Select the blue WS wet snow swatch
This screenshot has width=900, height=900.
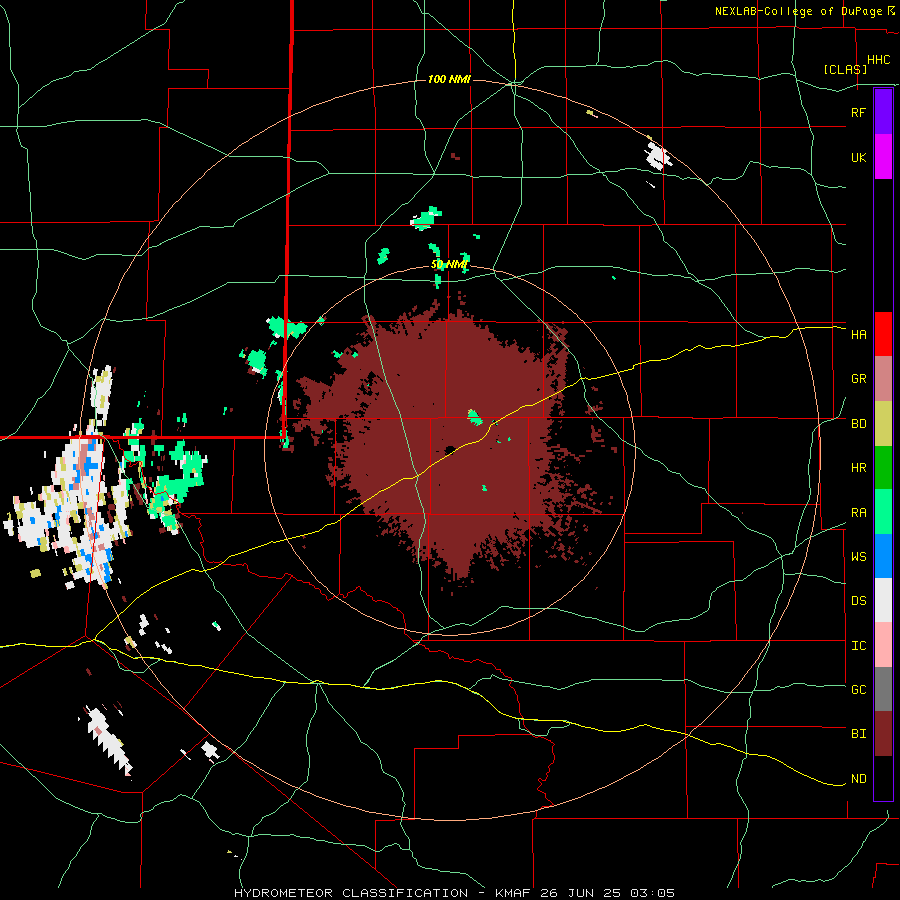coord(883,556)
